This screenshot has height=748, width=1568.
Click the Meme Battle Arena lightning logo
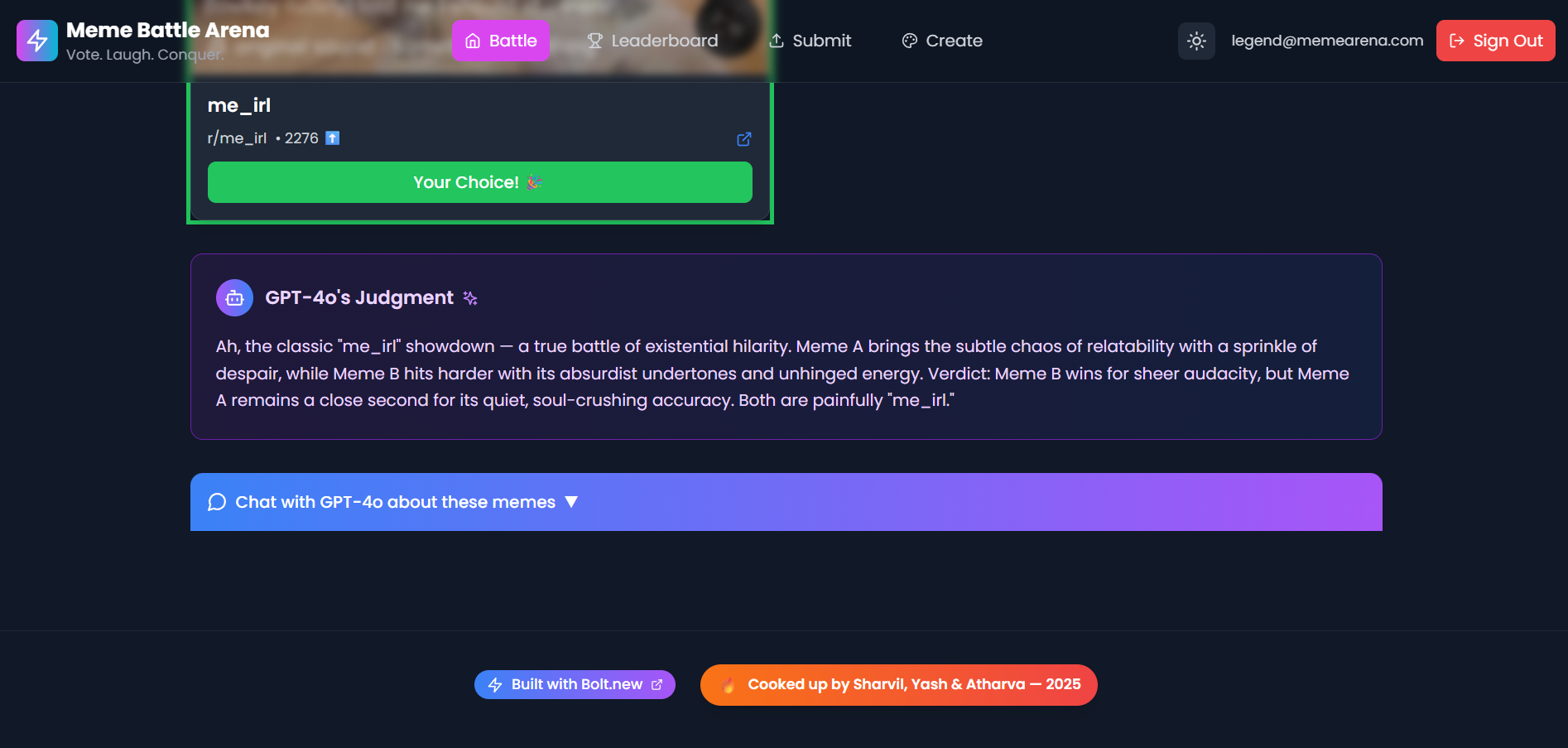point(36,40)
